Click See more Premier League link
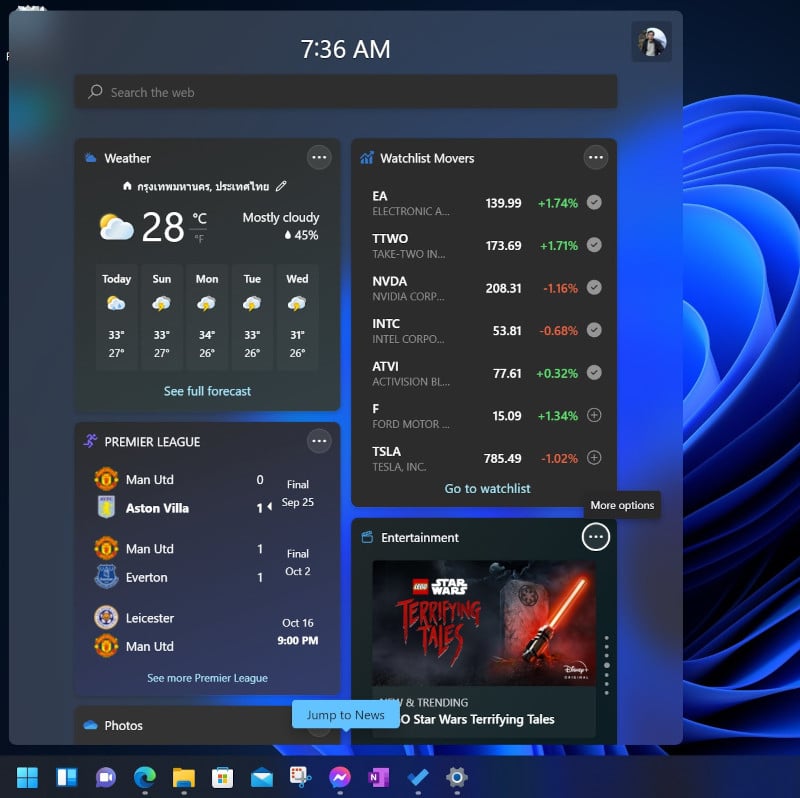Screen dimensions: 800x798 click(x=207, y=678)
